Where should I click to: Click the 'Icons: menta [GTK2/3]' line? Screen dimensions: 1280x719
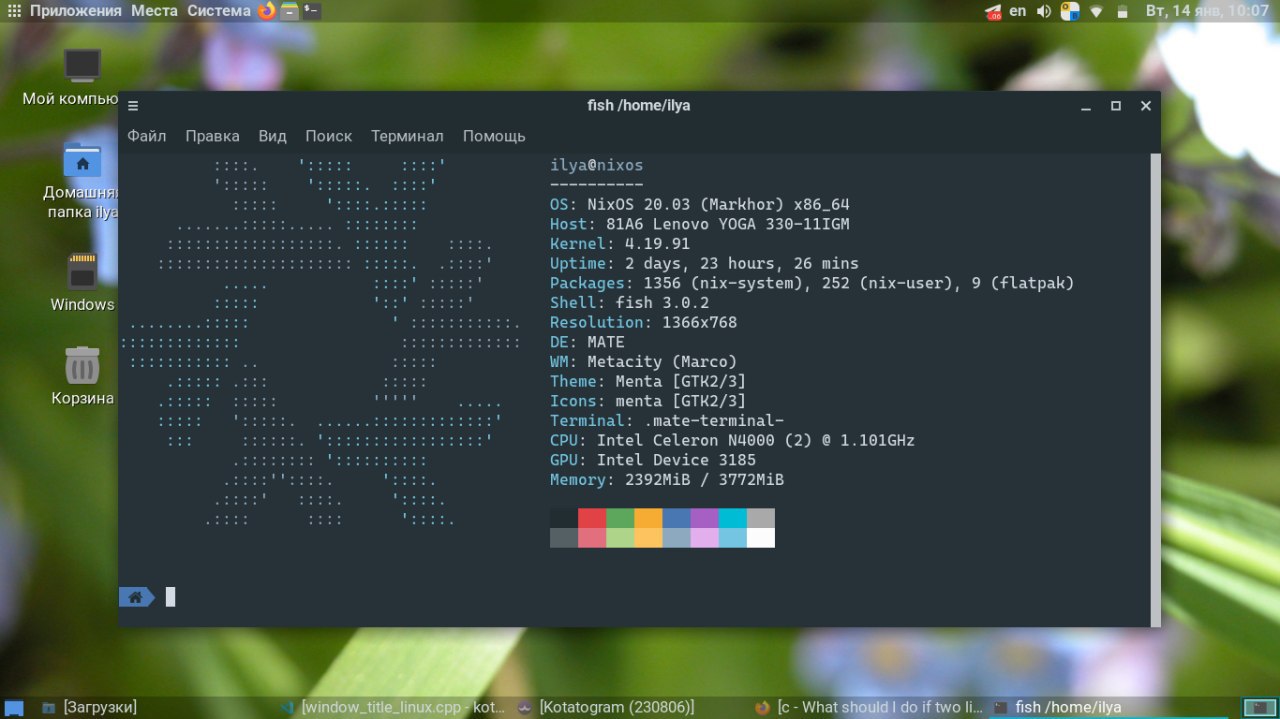648,401
